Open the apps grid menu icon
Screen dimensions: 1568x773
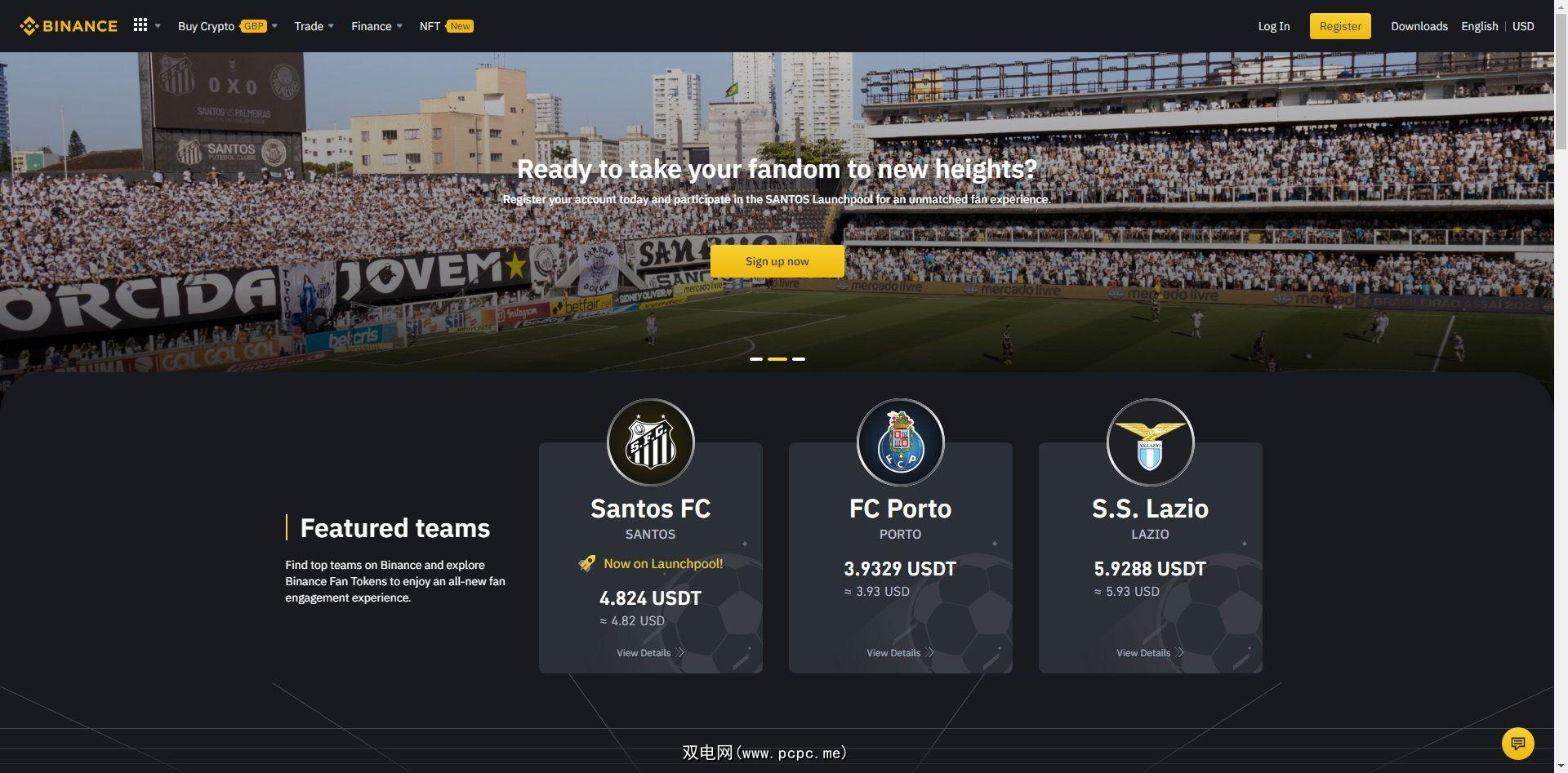[140, 25]
